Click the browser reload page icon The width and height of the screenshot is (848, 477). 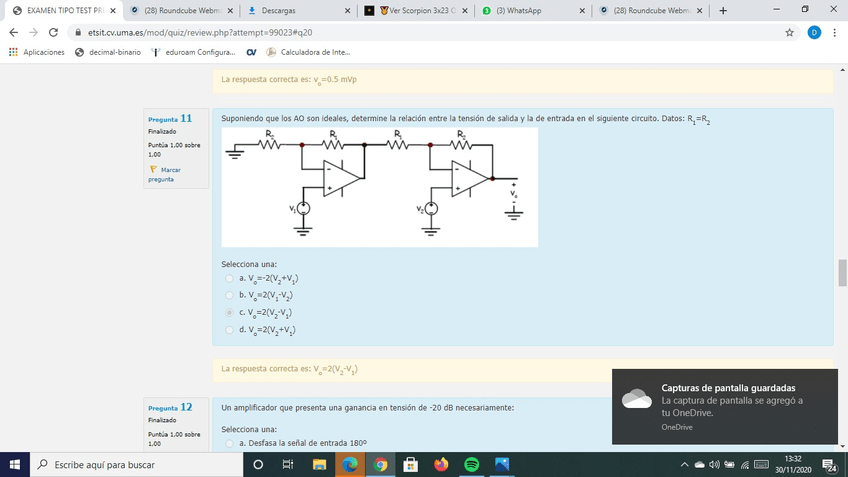[53, 32]
